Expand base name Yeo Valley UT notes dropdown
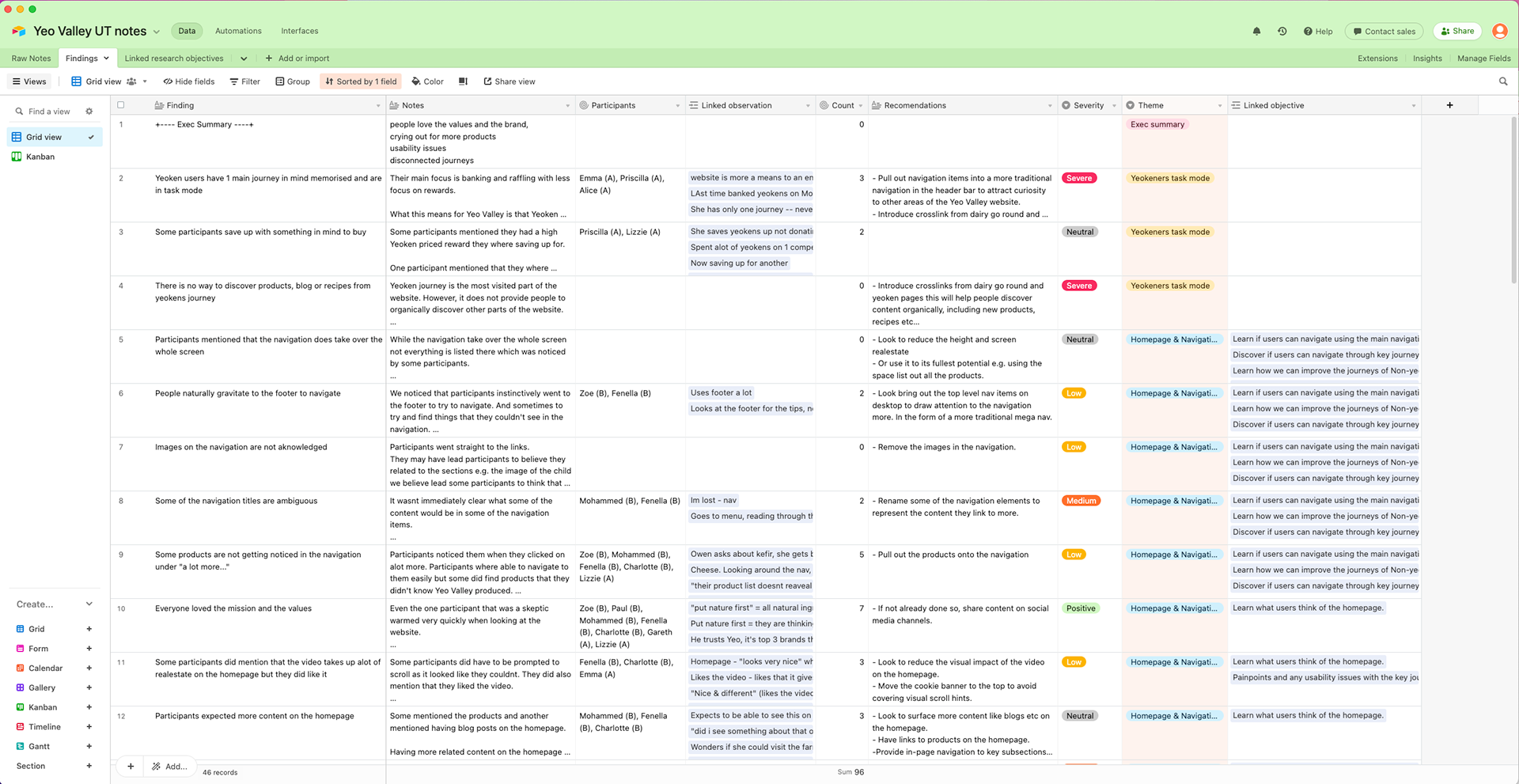The image size is (1519, 784). 157,32
